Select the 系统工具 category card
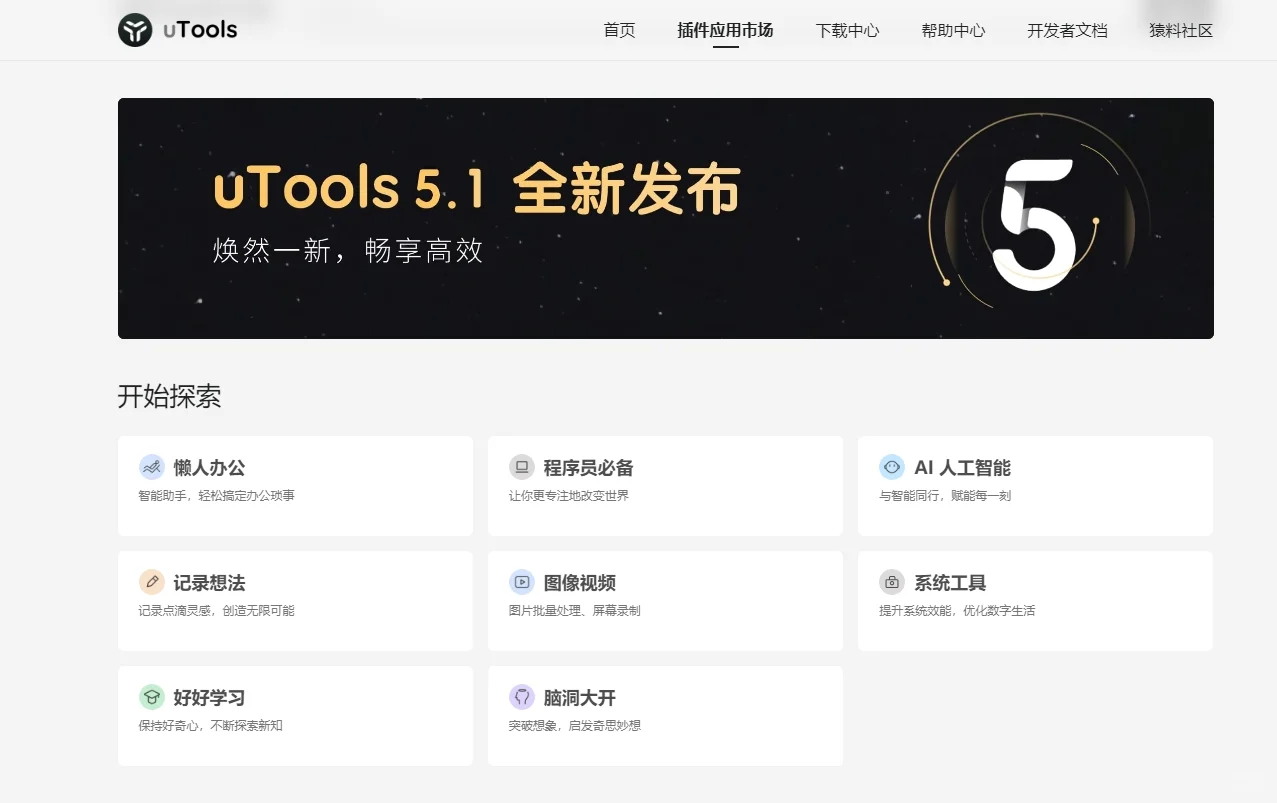The height and width of the screenshot is (803, 1277). [x=1034, y=600]
